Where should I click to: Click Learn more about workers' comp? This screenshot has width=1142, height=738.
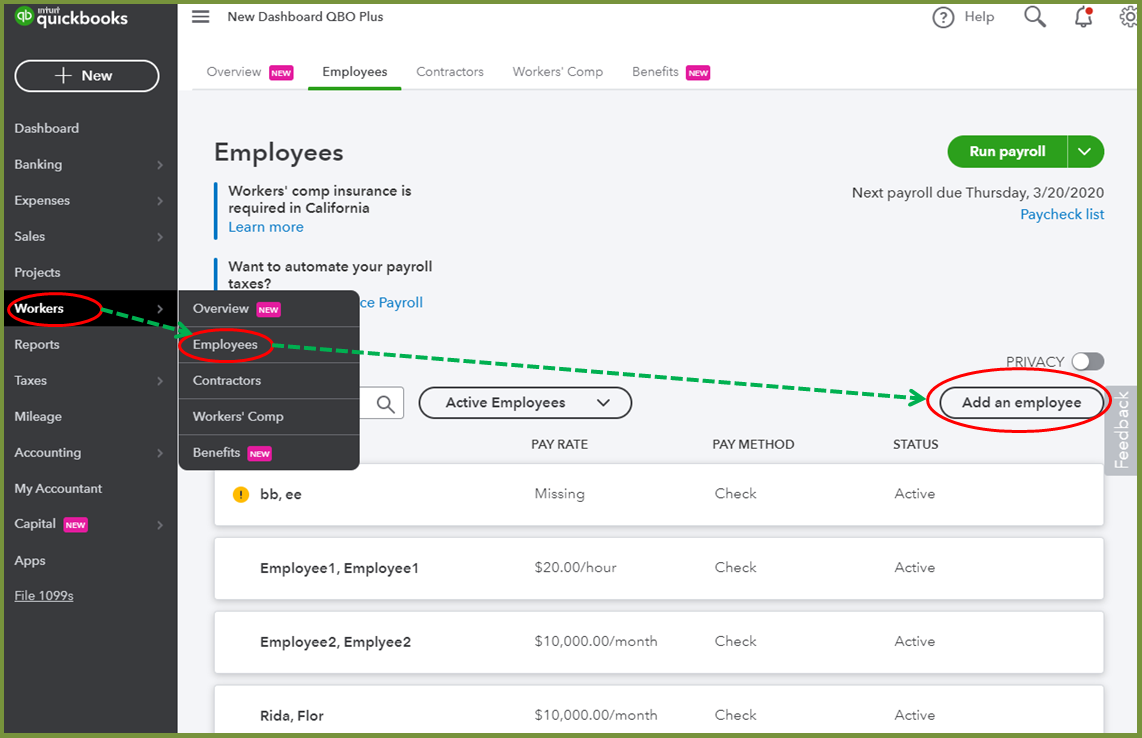pyautogui.click(x=266, y=227)
